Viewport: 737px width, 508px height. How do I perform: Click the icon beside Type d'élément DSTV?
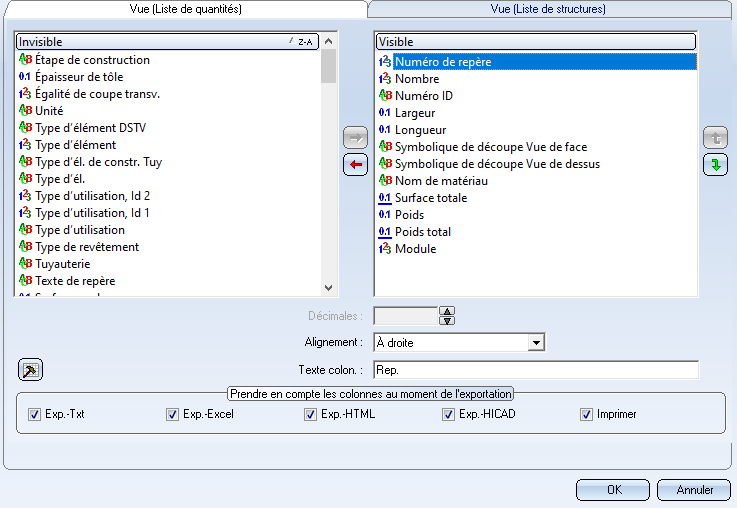tap(25, 127)
